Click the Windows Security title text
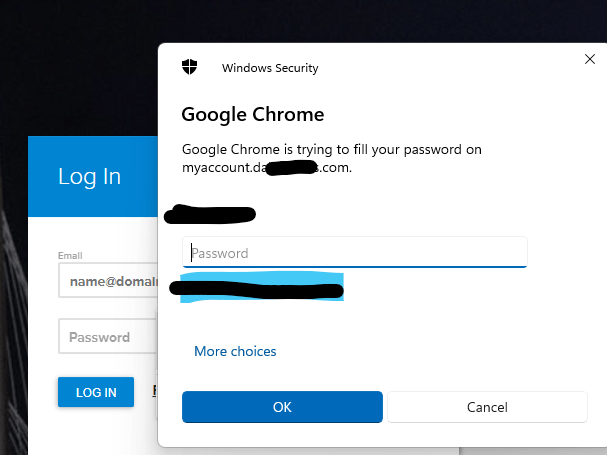Image resolution: width=607 pixels, height=455 pixels. tap(270, 68)
